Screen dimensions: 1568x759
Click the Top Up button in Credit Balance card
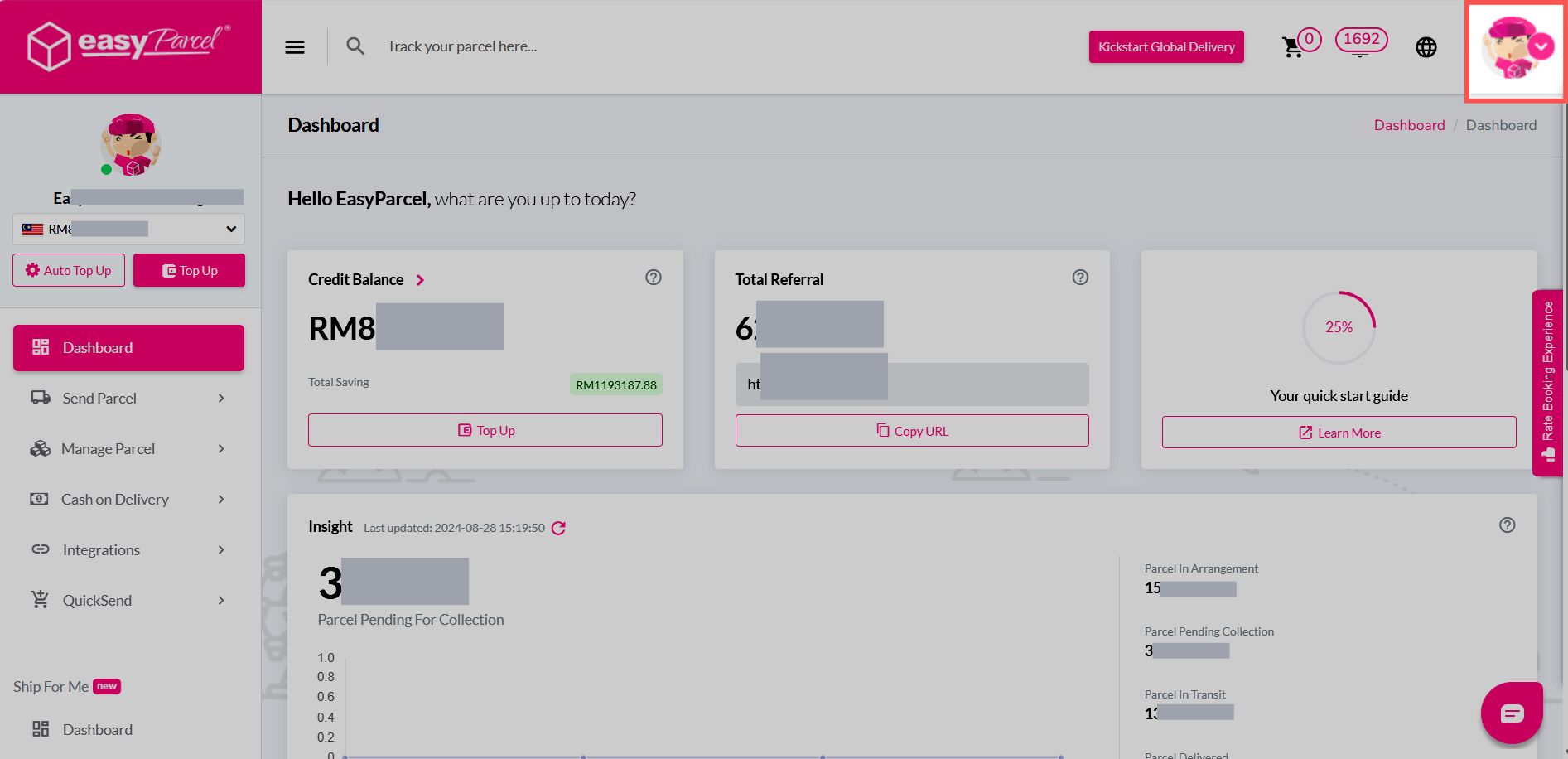click(485, 430)
